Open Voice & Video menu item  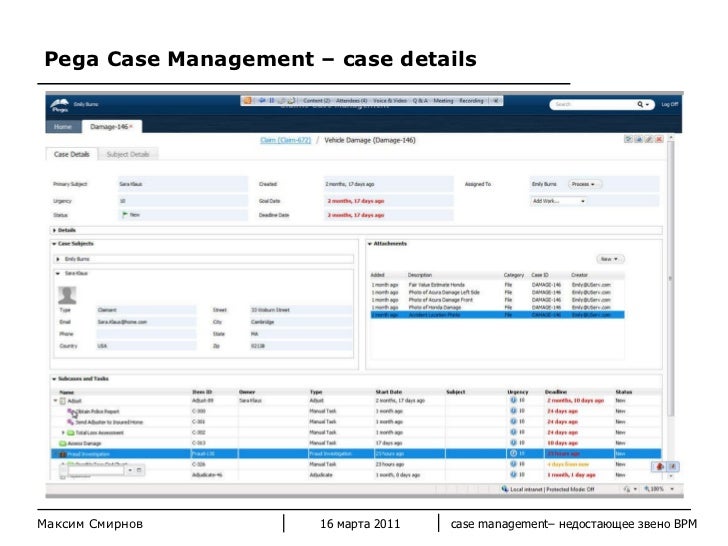390,100
